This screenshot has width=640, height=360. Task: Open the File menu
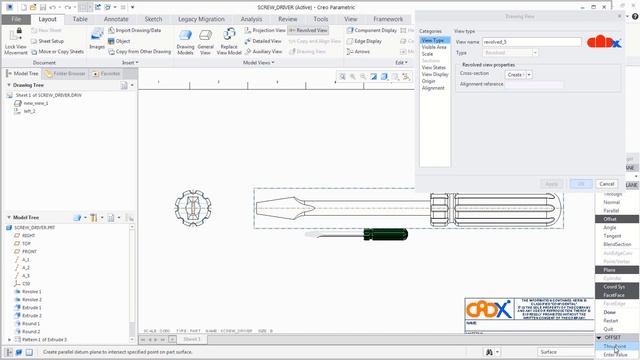click(16, 19)
